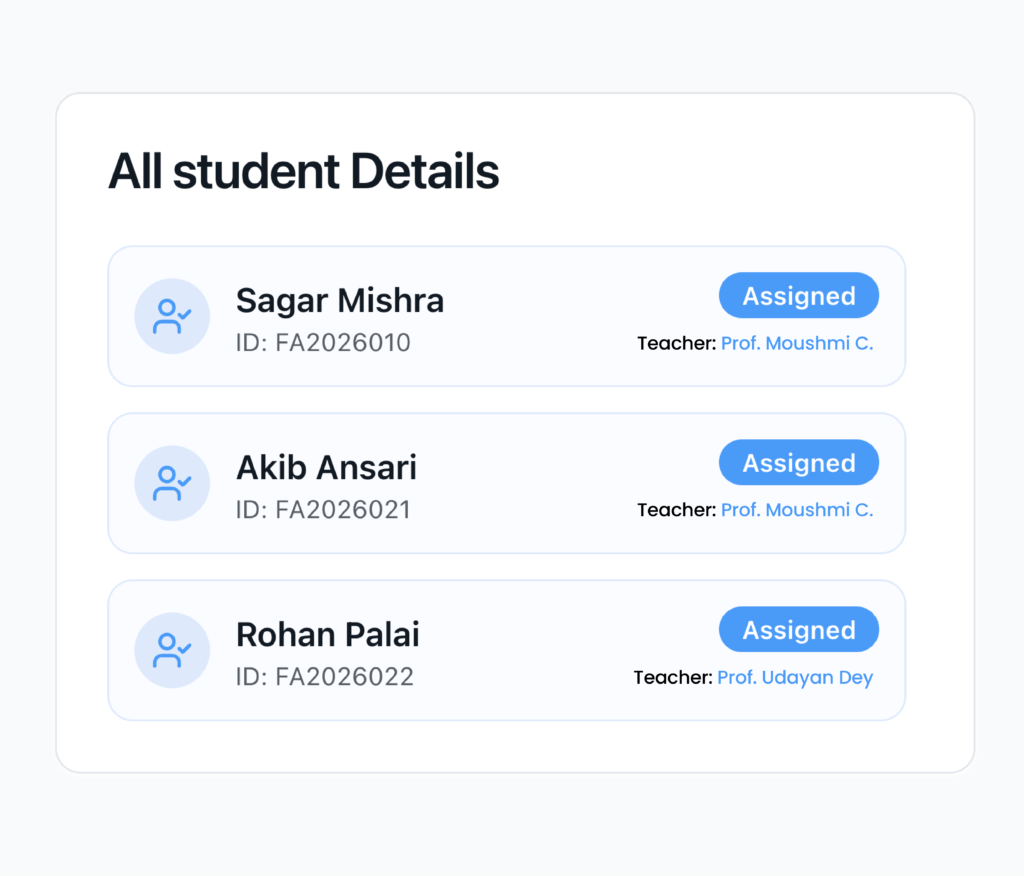The height and width of the screenshot is (876, 1024).
Task: Click the user icon beside Sagar Mishra
Action: (172, 316)
